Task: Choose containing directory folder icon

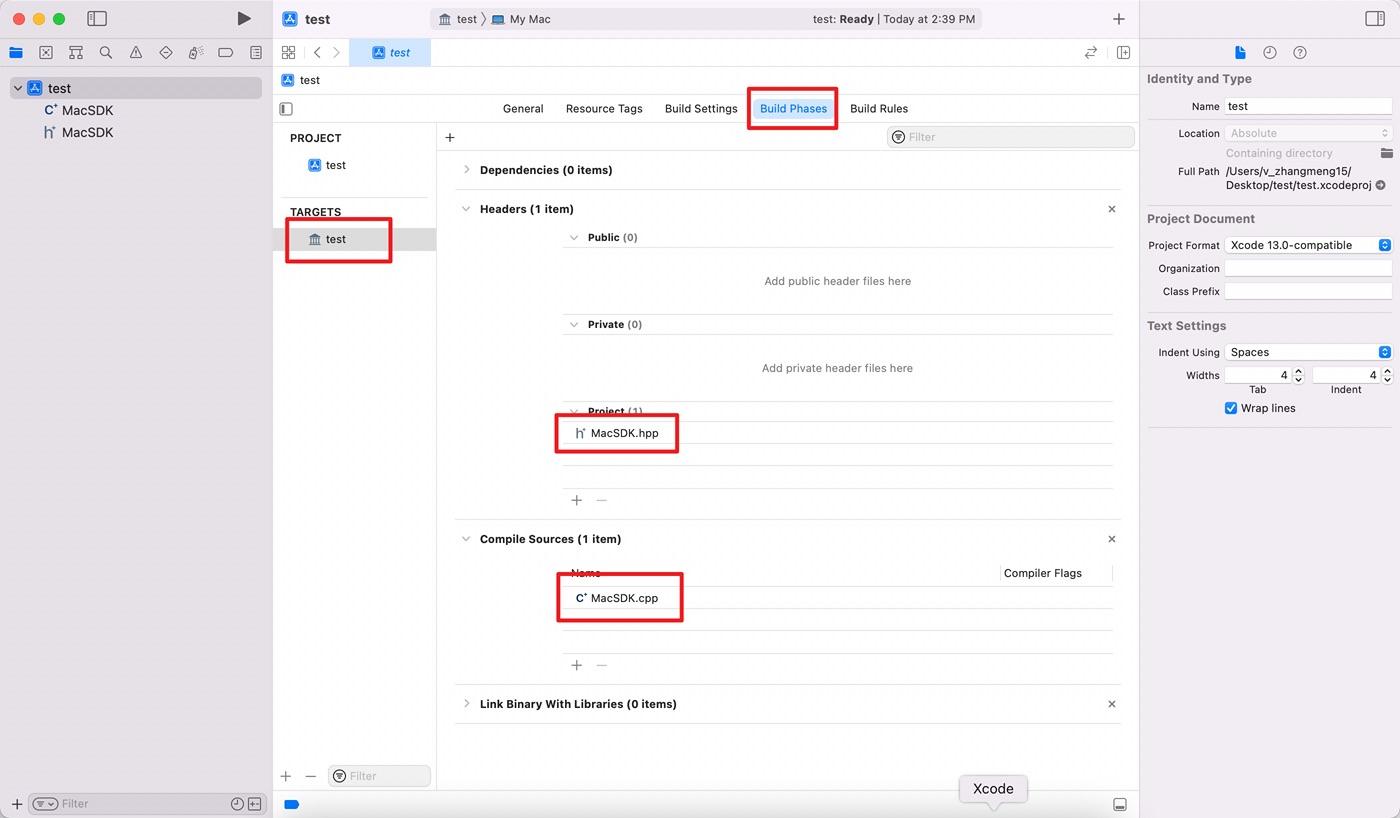Action: (x=1386, y=153)
